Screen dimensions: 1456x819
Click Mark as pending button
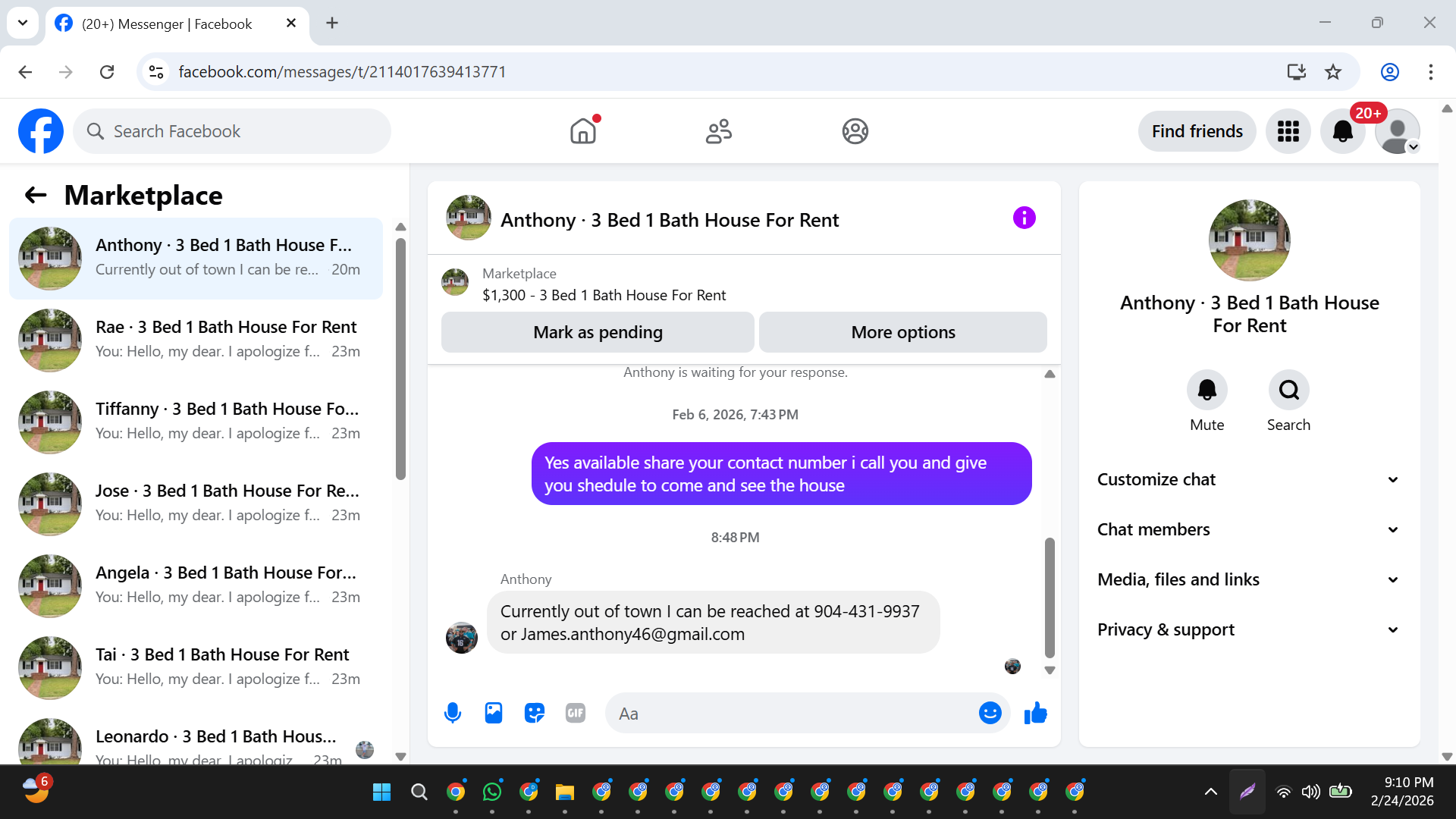click(598, 332)
